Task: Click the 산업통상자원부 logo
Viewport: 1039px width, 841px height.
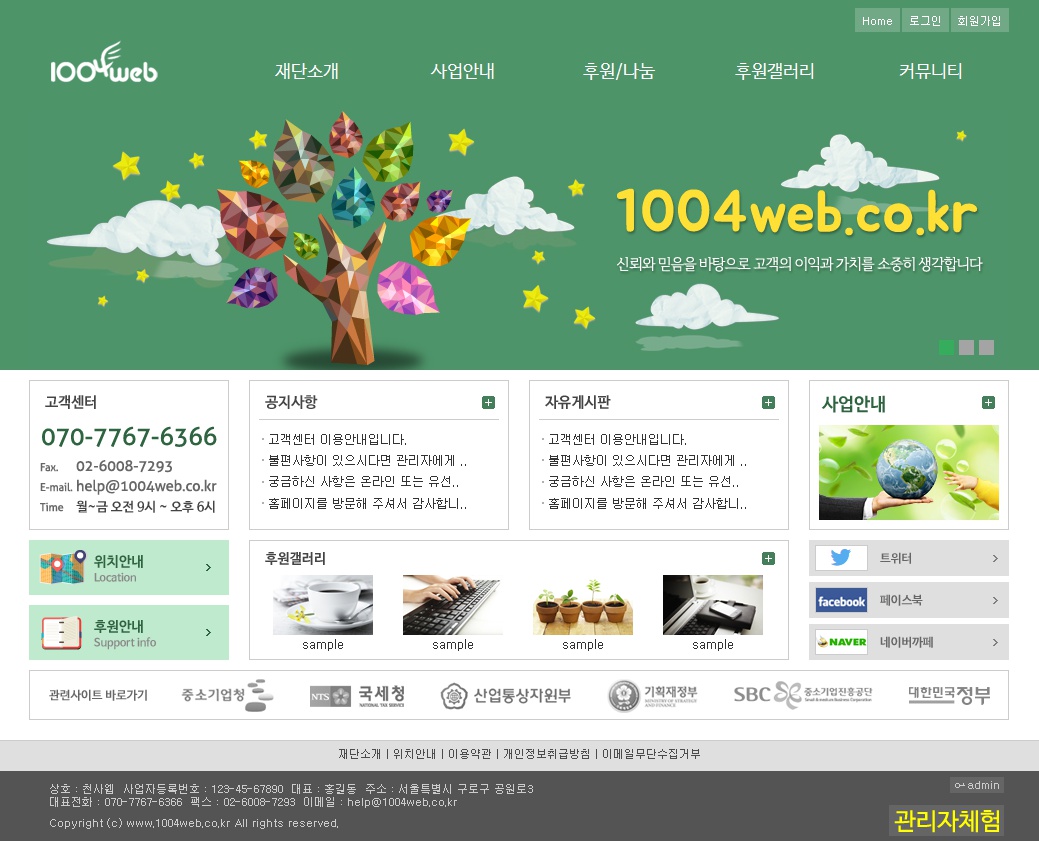Action: 506,696
